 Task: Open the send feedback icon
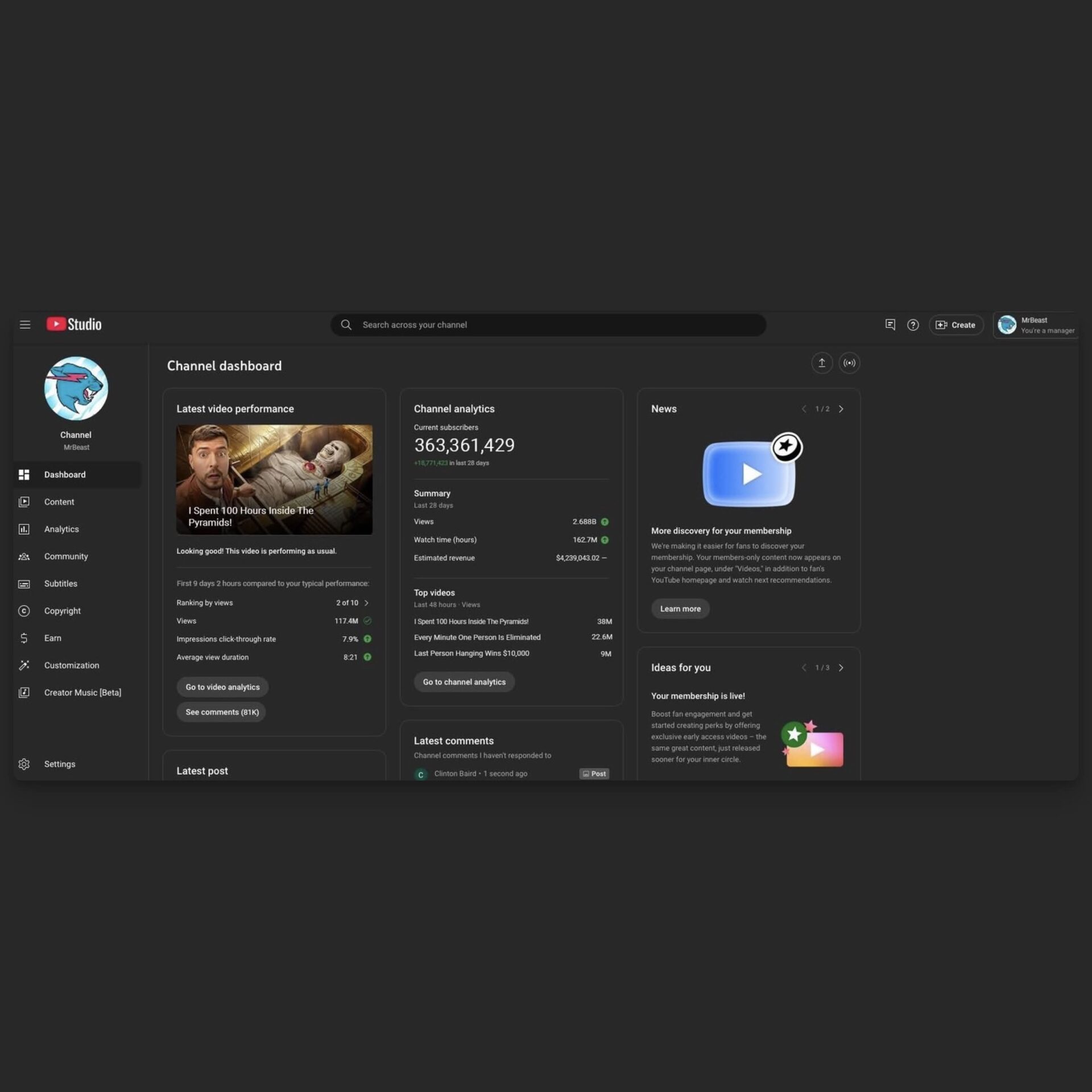click(890, 325)
